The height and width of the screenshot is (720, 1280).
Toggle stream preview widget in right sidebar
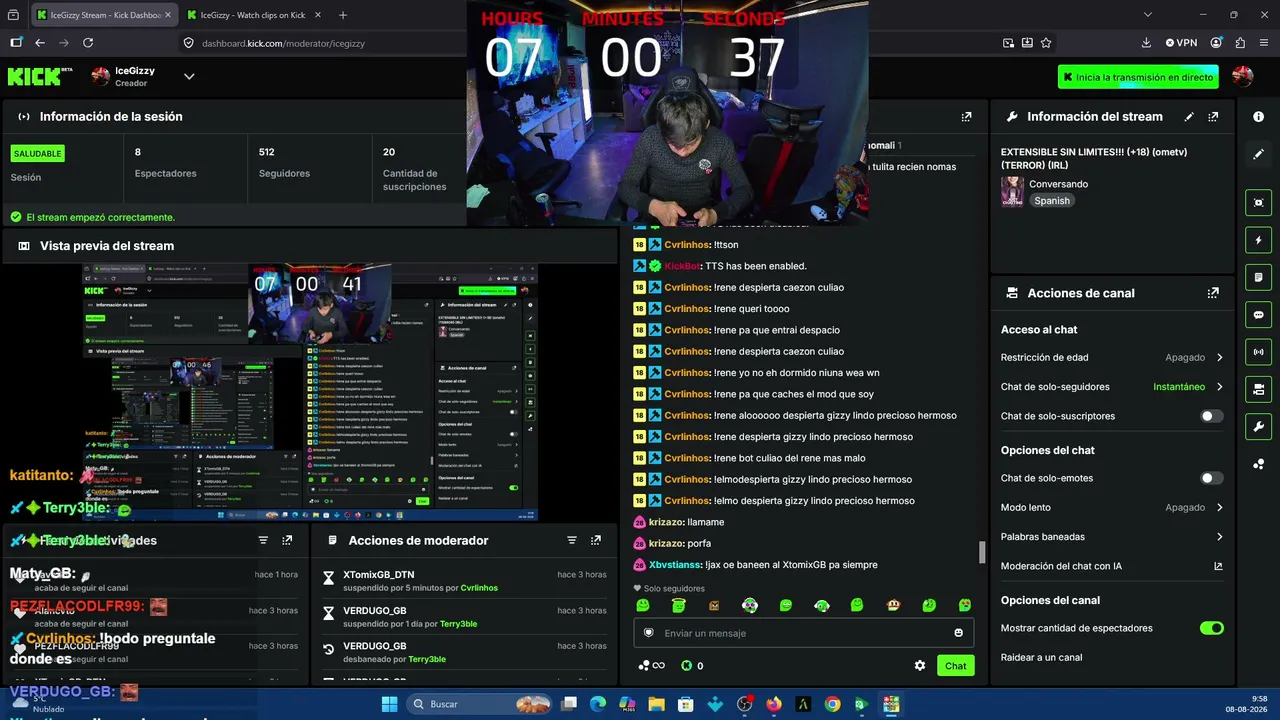pyautogui.click(x=1258, y=202)
